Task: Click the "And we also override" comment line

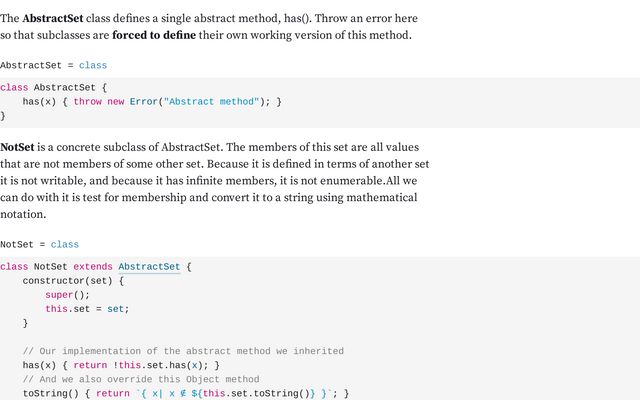Action: click(140, 380)
